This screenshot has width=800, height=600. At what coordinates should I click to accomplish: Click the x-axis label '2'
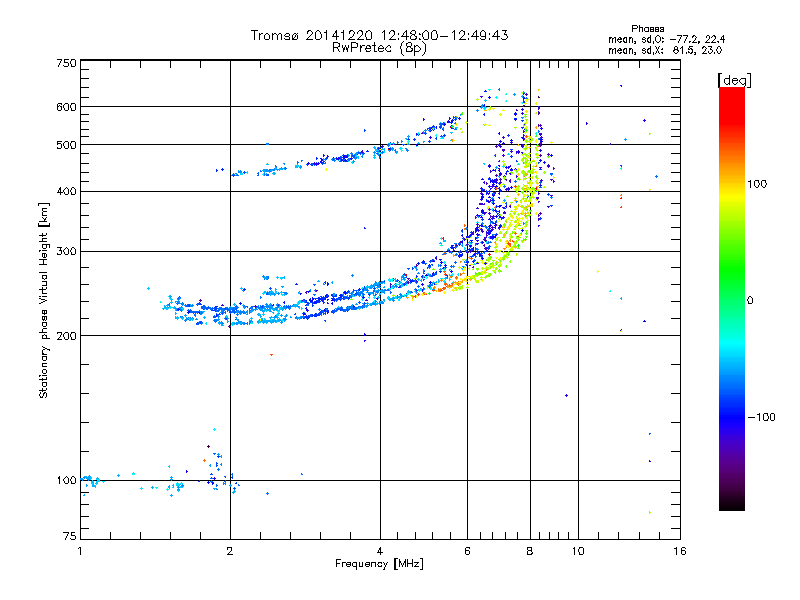click(x=230, y=551)
